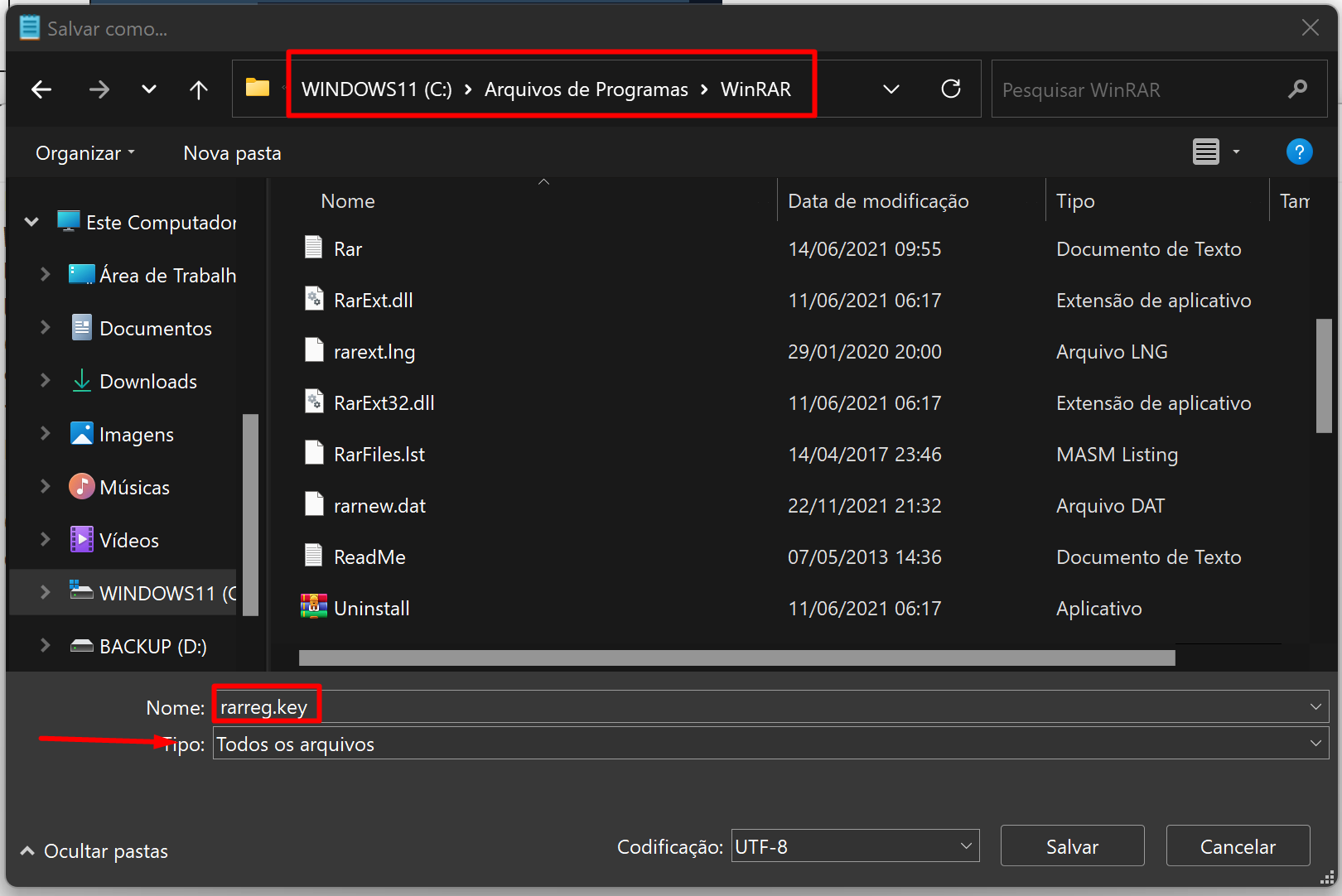
Task: Create a Nova pasta
Action: (233, 153)
